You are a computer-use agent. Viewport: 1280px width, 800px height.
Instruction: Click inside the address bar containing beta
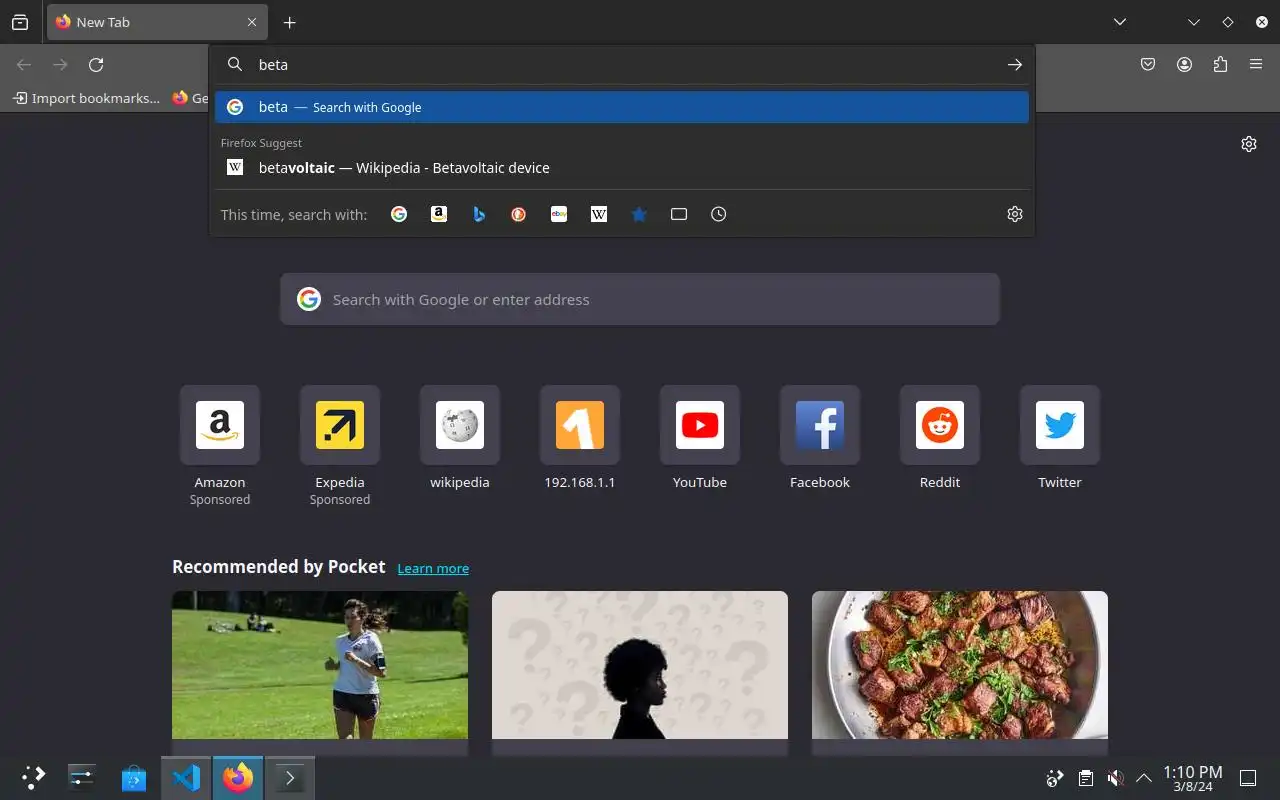coord(620,65)
